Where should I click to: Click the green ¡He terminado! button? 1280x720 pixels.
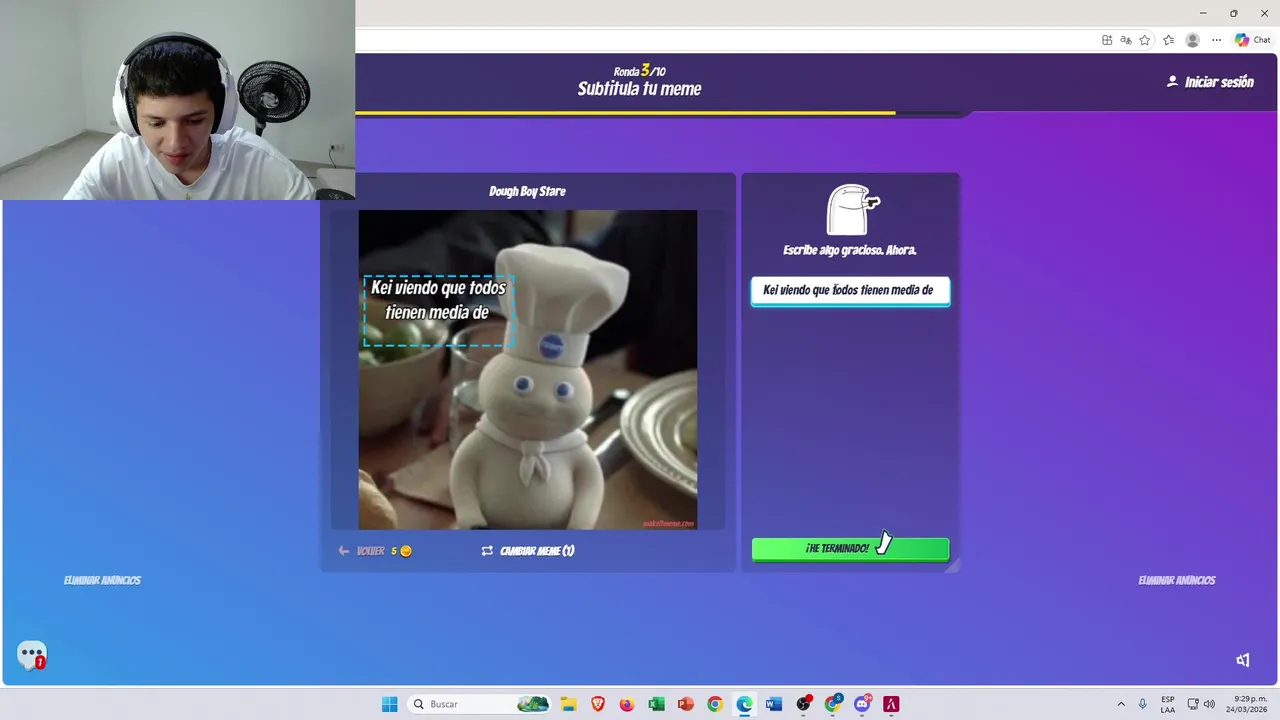pos(850,549)
